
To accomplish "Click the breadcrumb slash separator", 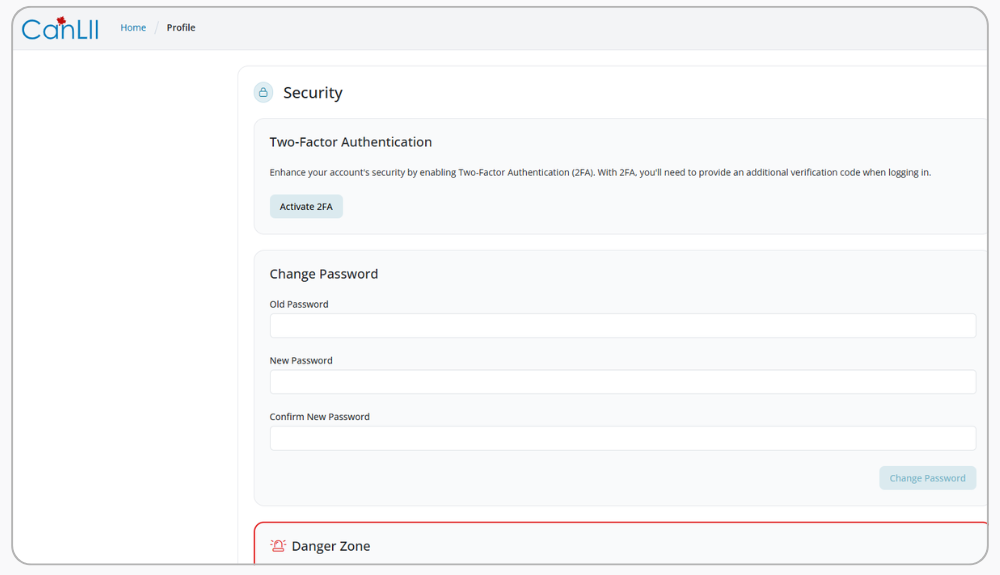I will coord(156,28).
